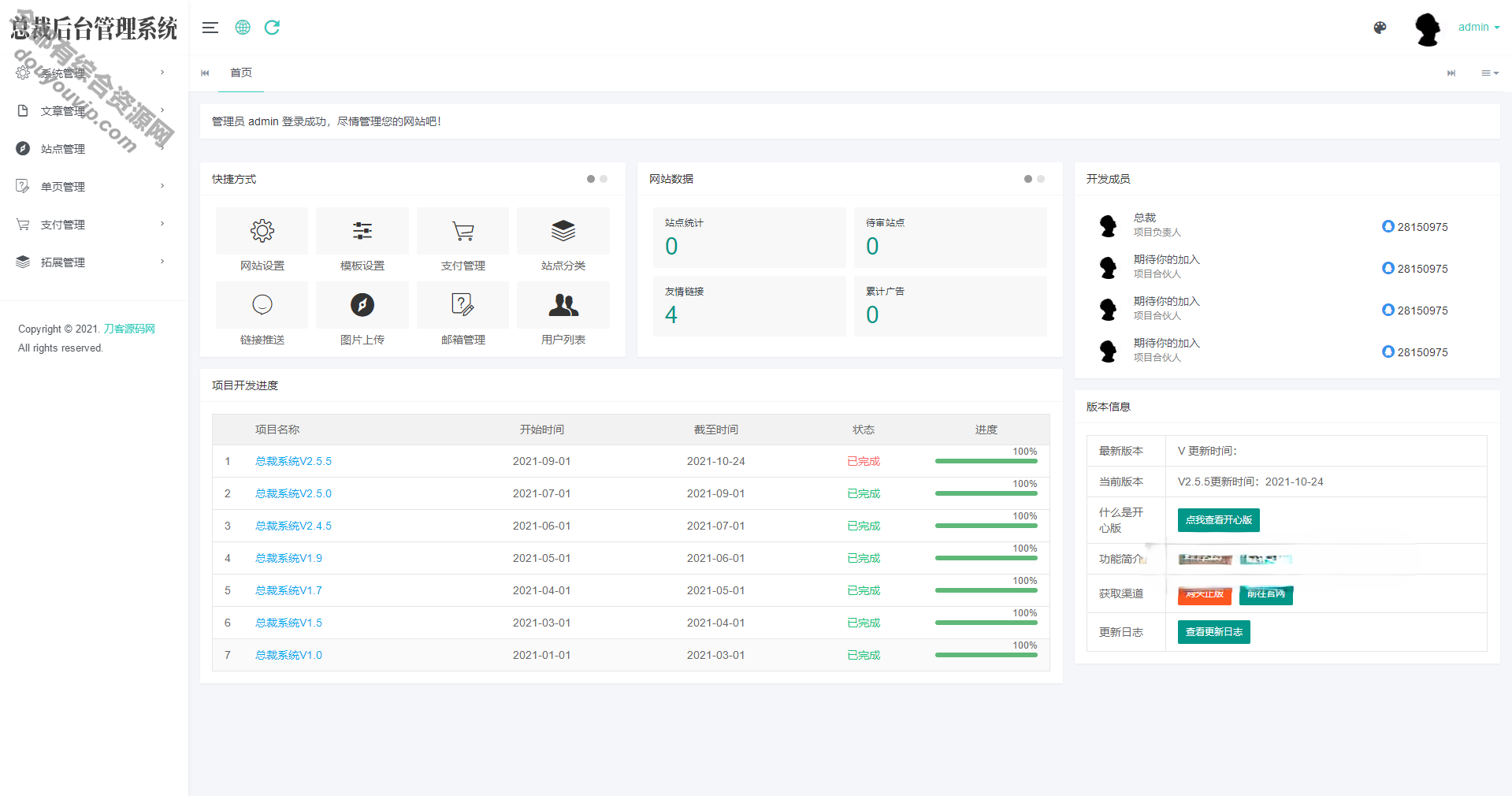Click 总裁 项目负责人 member avatar
1512x796 pixels.
click(1108, 225)
